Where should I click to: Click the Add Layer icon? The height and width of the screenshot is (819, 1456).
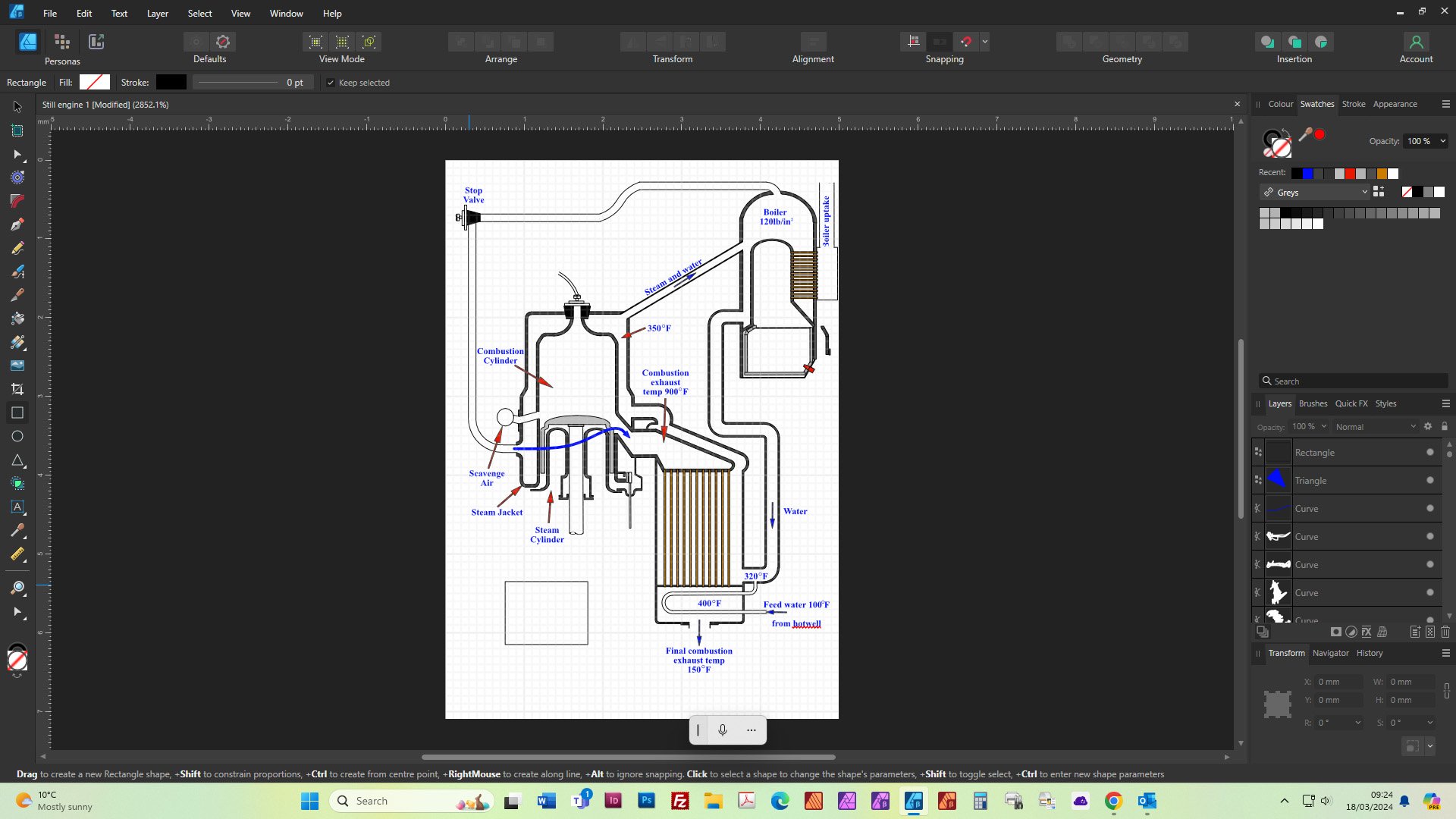pos(1414,632)
